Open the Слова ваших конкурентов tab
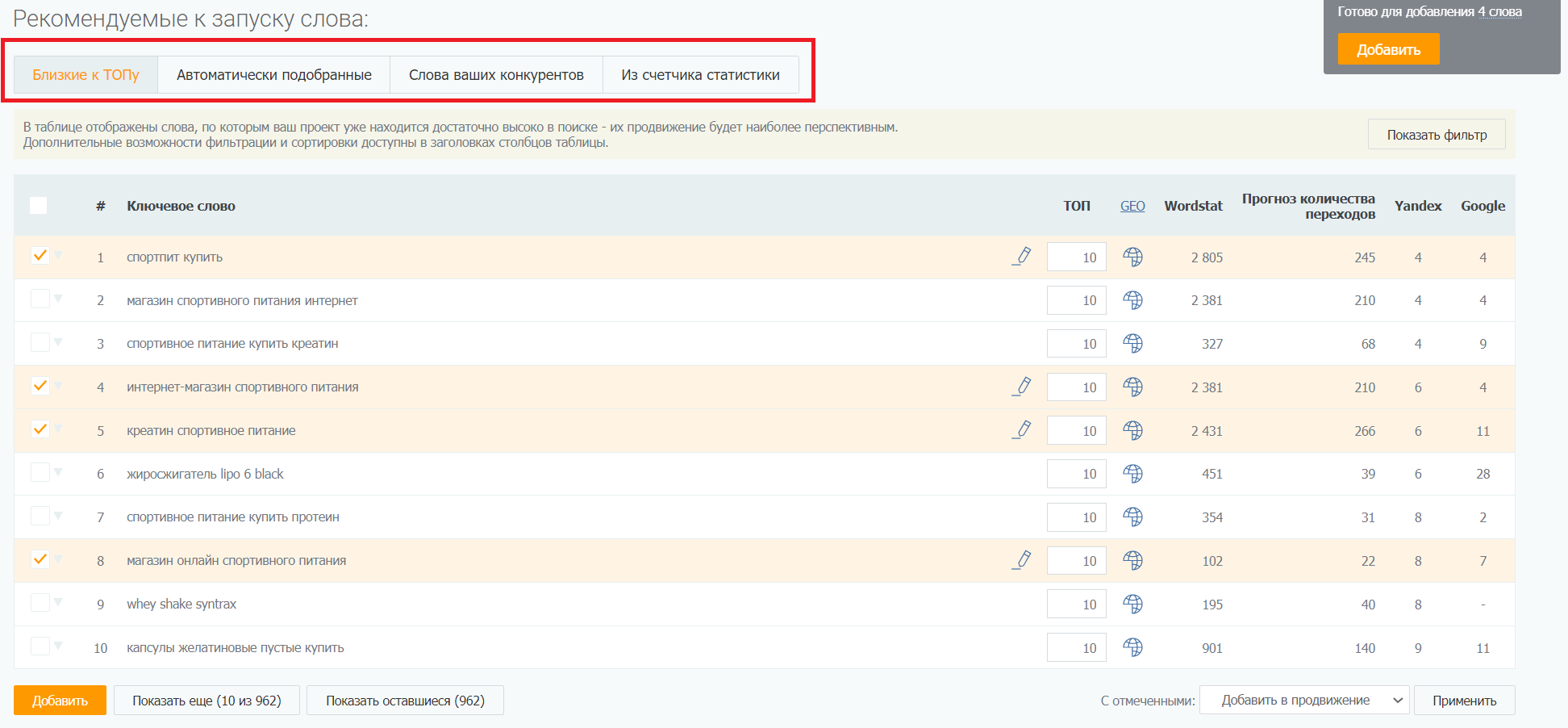 (x=496, y=75)
